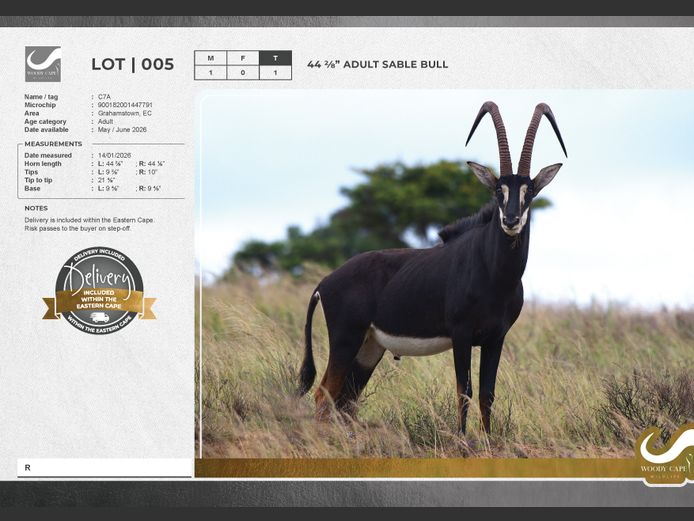The width and height of the screenshot is (694, 521).
Task: Click the Tips label
Action: coord(31,172)
